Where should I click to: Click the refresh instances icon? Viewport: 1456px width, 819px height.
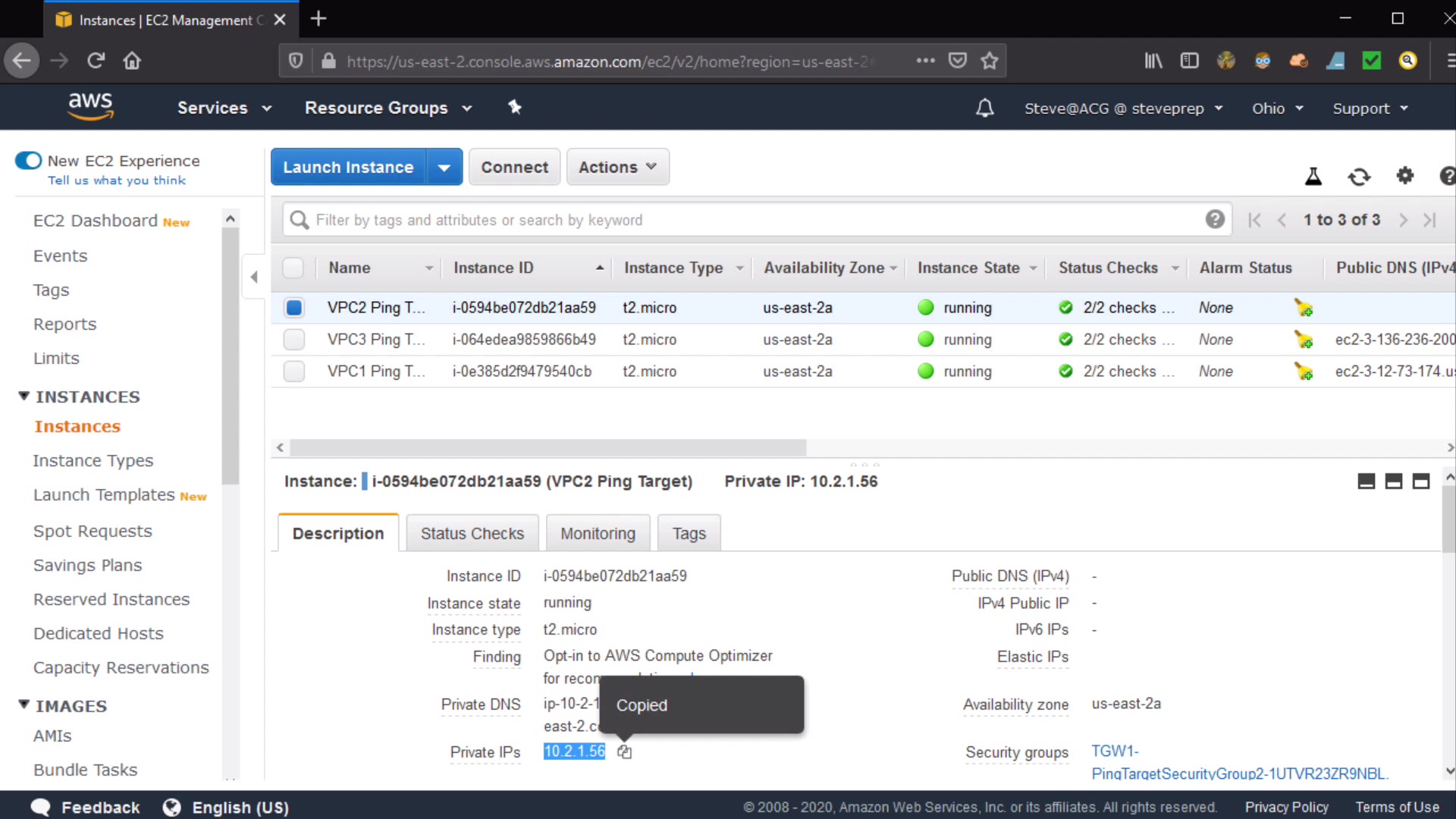click(1359, 177)
